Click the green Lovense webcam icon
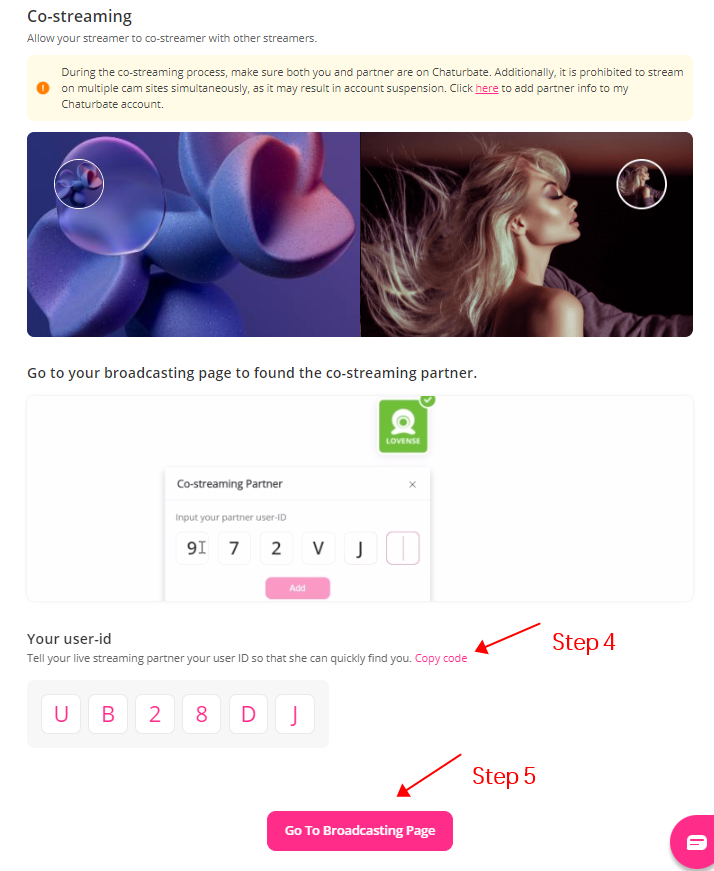The height and width of the screenshot is (871, 714). (403, 426)
